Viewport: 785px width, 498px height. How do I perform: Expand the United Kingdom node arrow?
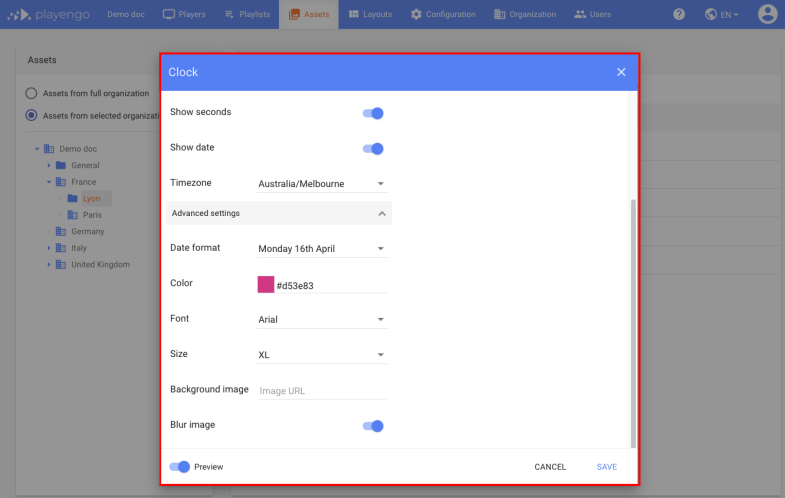(x=49, y=264)
